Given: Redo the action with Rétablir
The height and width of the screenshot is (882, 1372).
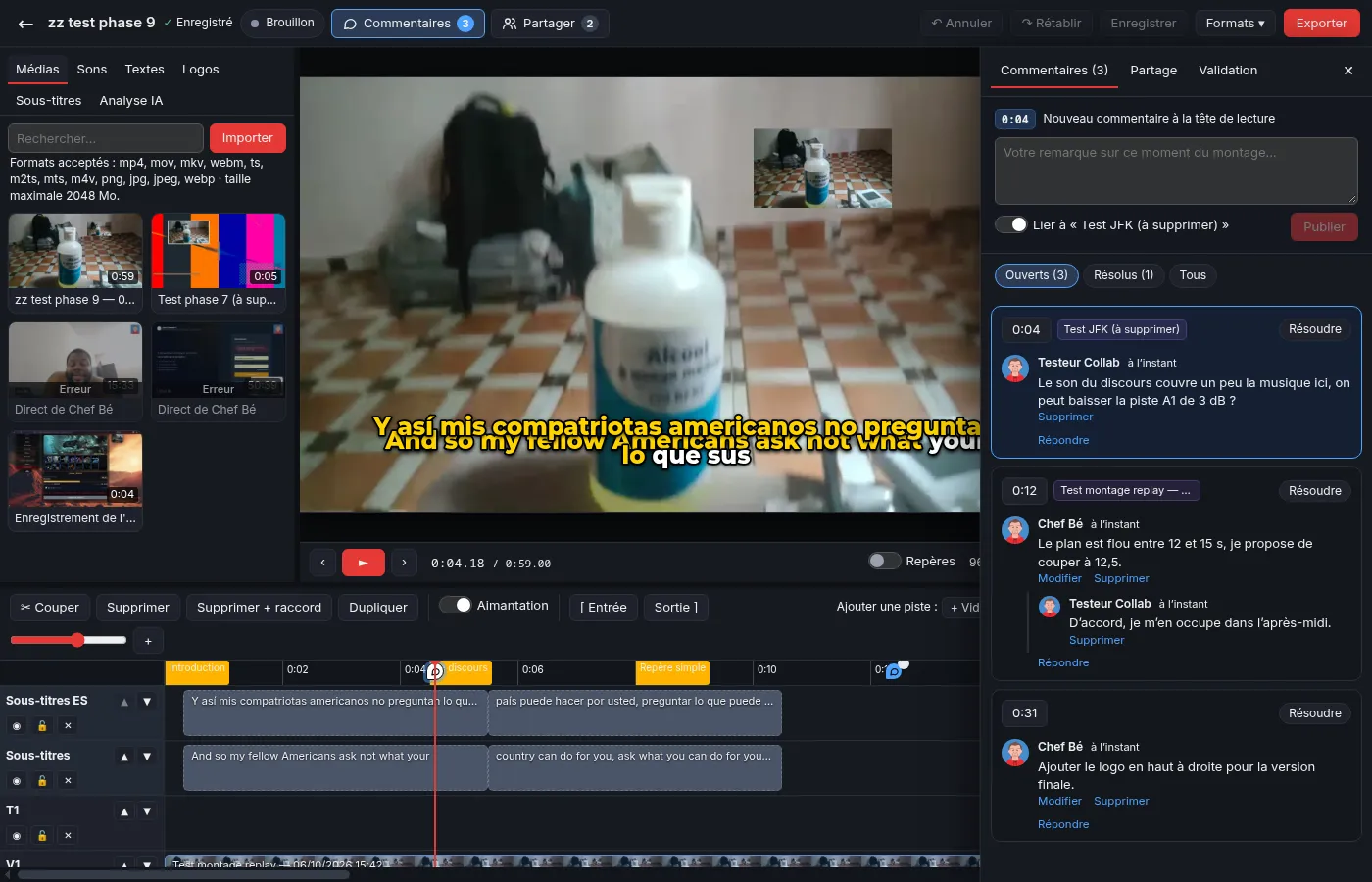Looking at the screenshot, I should [1052, 24].
